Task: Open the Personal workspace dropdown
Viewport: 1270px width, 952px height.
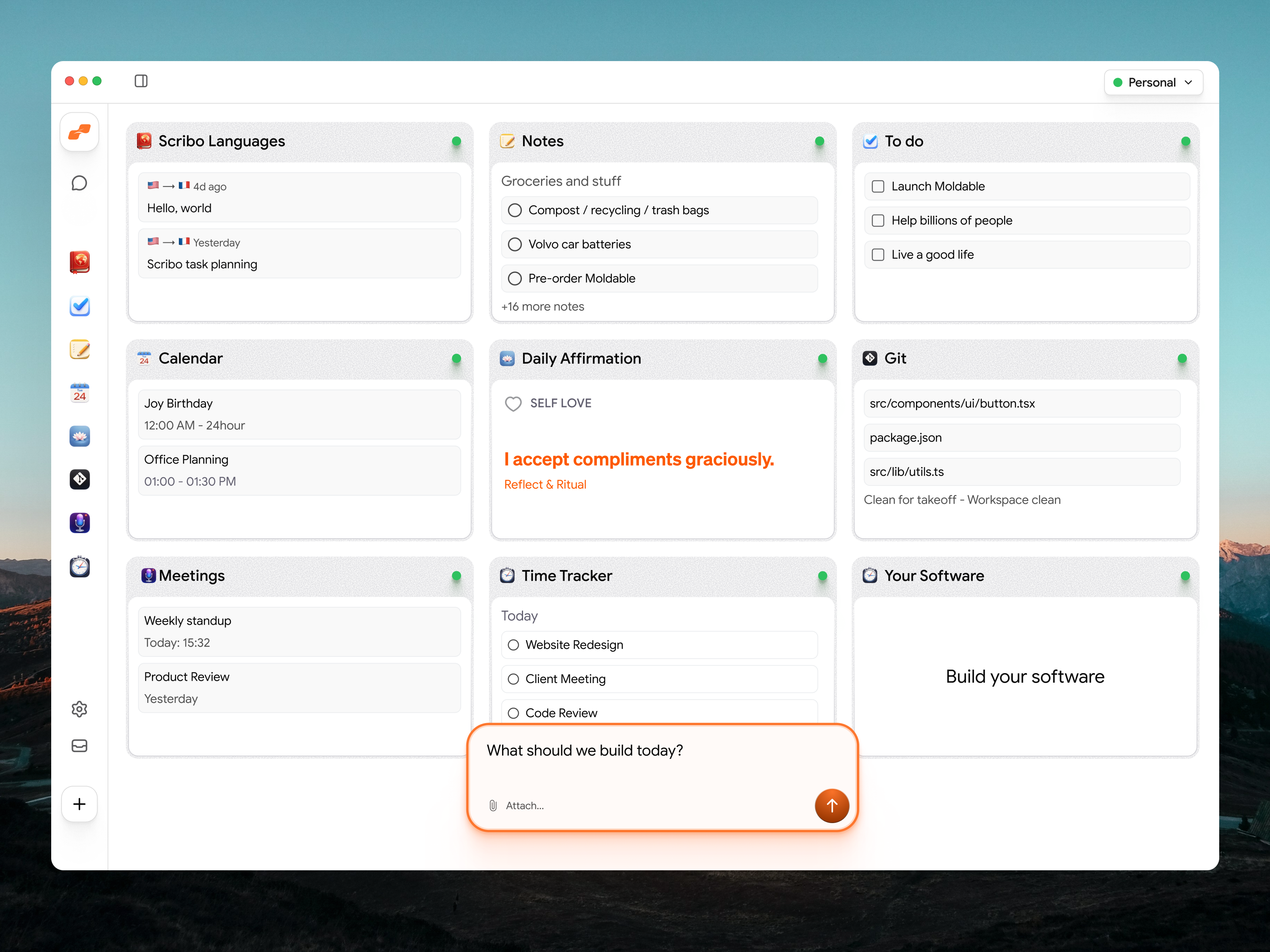Action: 1153,82
